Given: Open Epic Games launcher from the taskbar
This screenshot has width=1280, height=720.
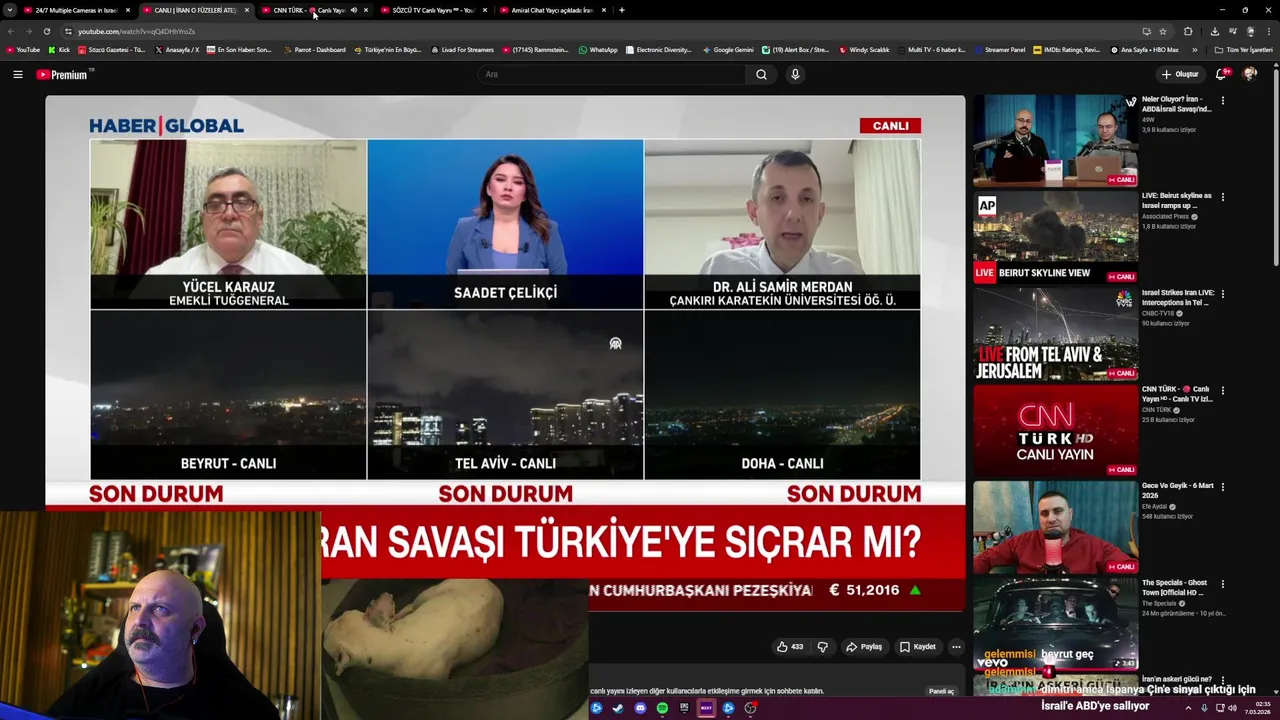Looking at the screenshot, I should click(684, 708).
